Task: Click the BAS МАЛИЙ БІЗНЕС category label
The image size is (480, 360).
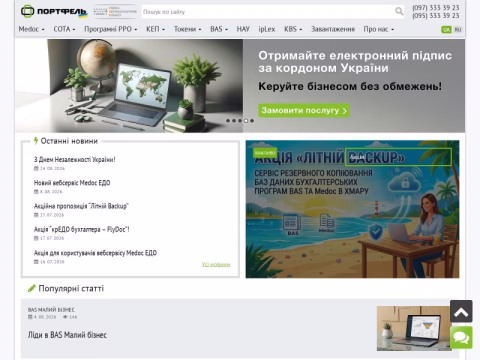Action: [x=51, y=310]
